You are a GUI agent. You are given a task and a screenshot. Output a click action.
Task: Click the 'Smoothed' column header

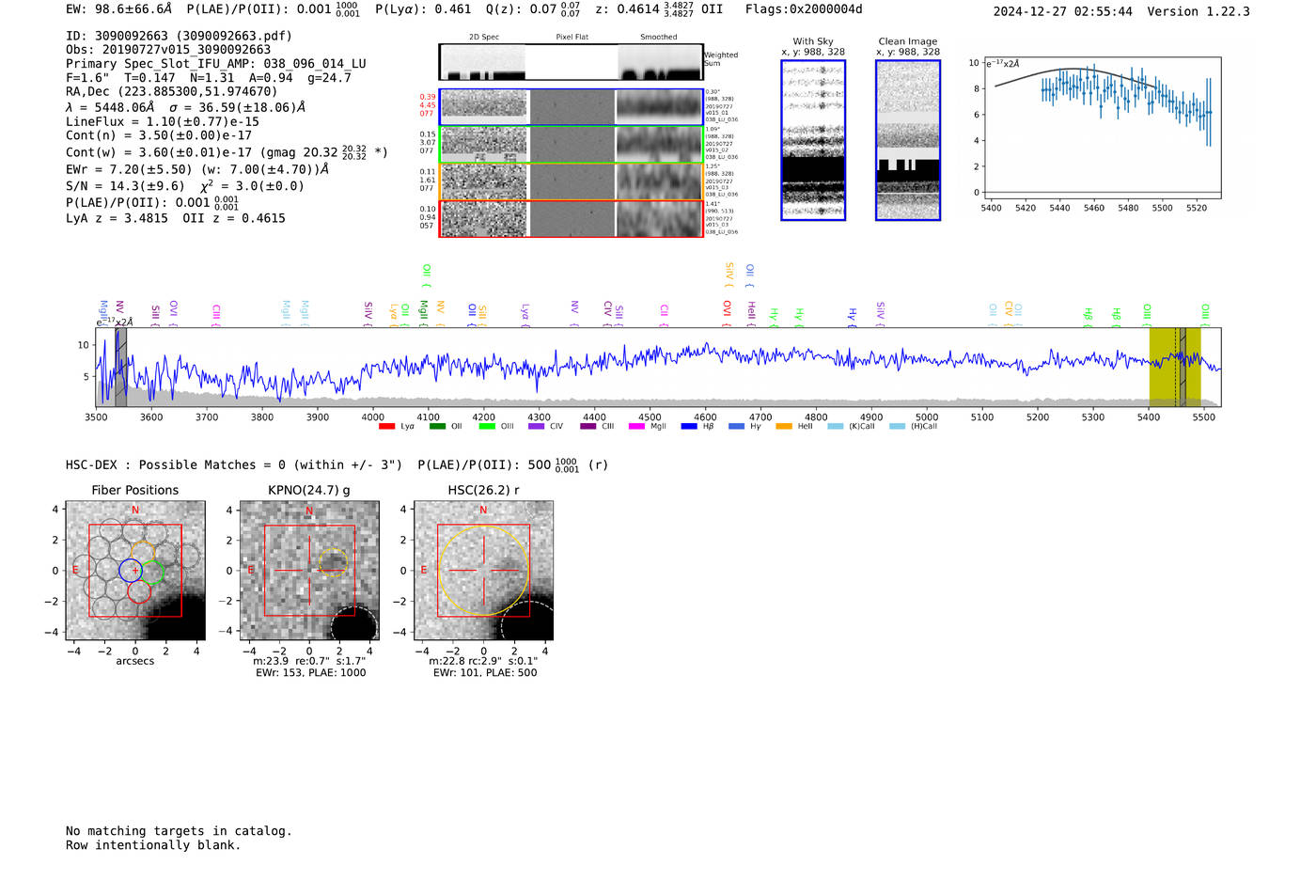coord(658,38)
